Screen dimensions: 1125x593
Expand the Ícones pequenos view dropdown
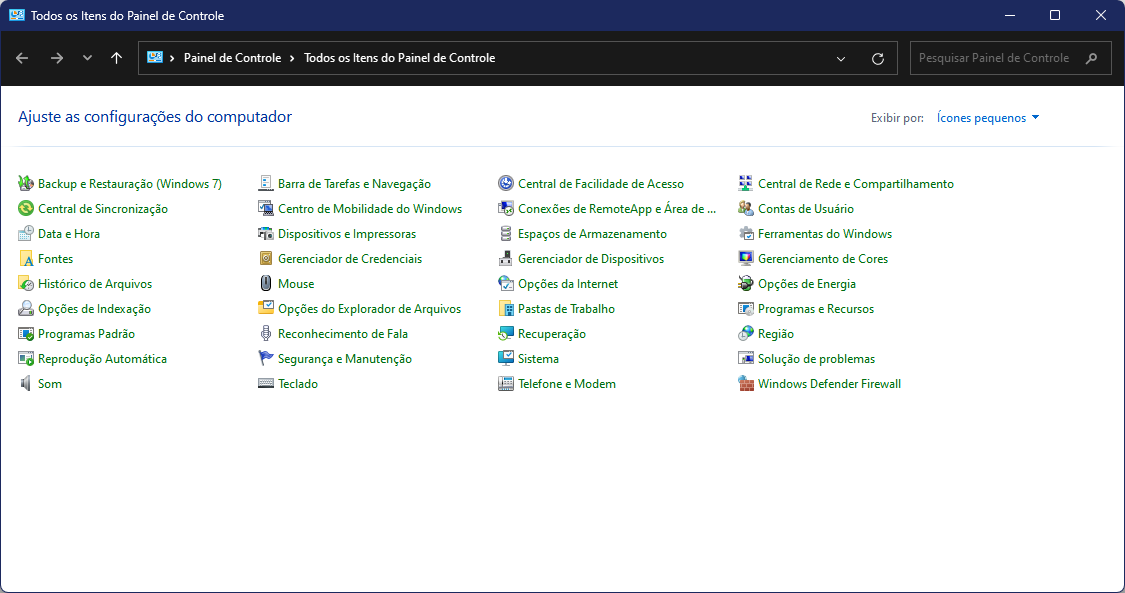pyautogui.click(x=988, y=118)
